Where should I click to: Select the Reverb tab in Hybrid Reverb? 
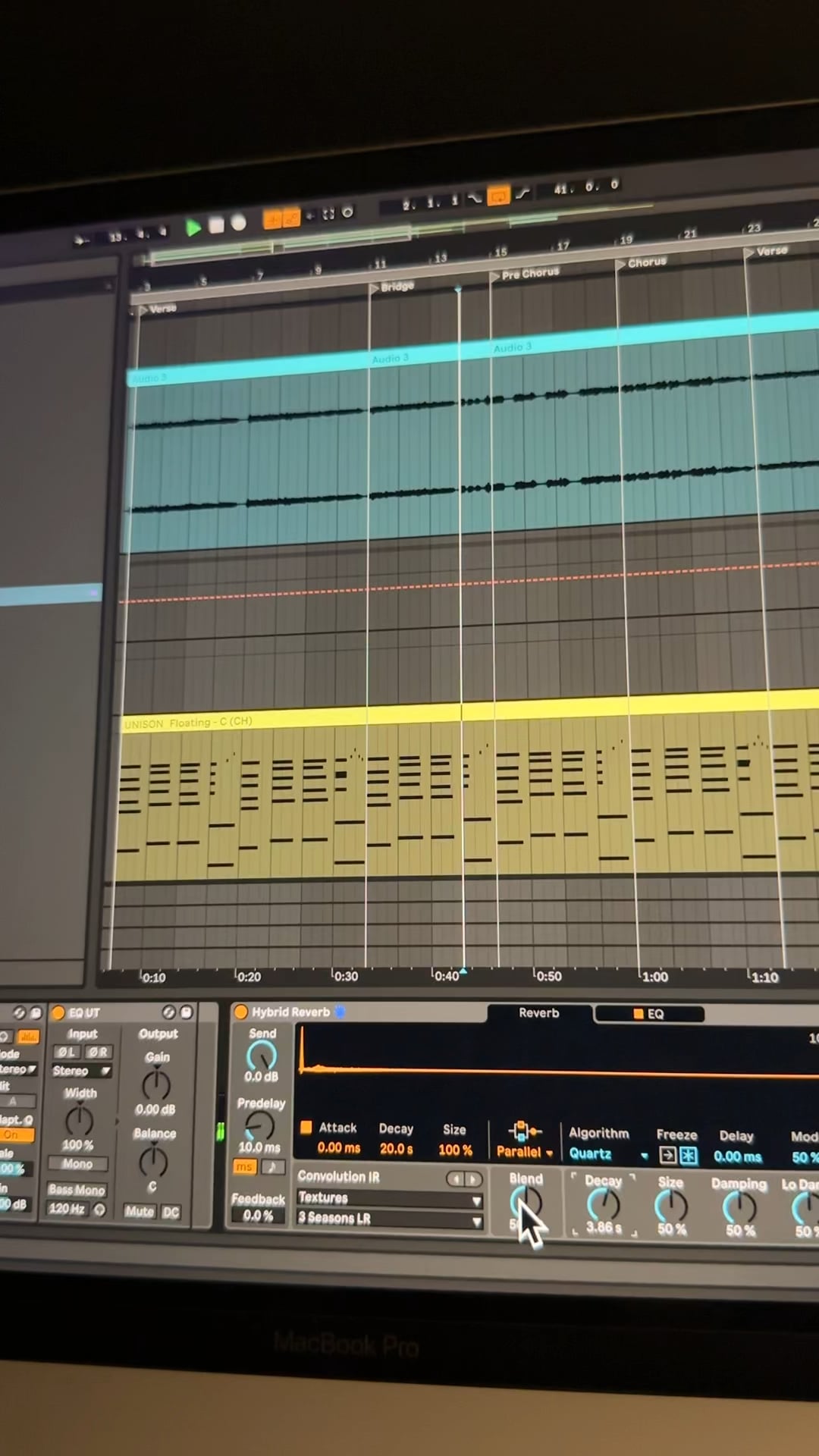click(x=538, y=1013)
